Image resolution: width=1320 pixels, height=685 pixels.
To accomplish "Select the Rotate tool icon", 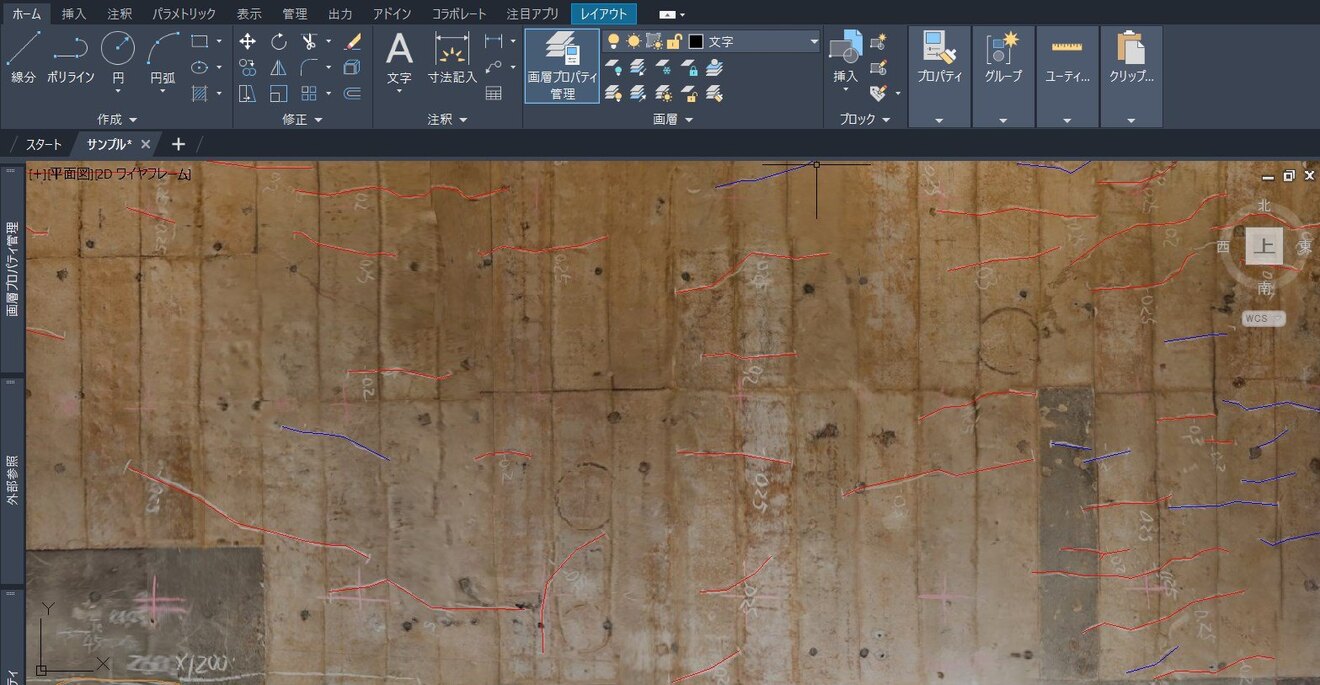I will (x=279, y=41).
